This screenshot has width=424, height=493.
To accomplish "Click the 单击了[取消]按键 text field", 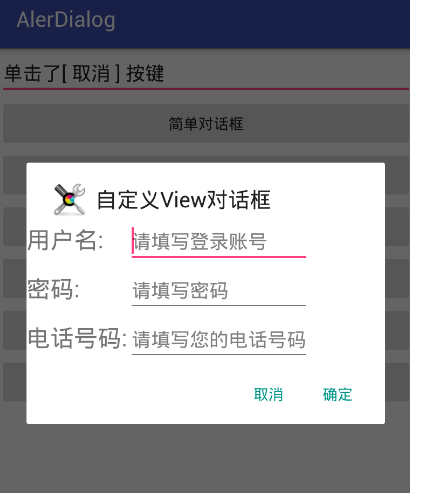I will coord(206,73).
